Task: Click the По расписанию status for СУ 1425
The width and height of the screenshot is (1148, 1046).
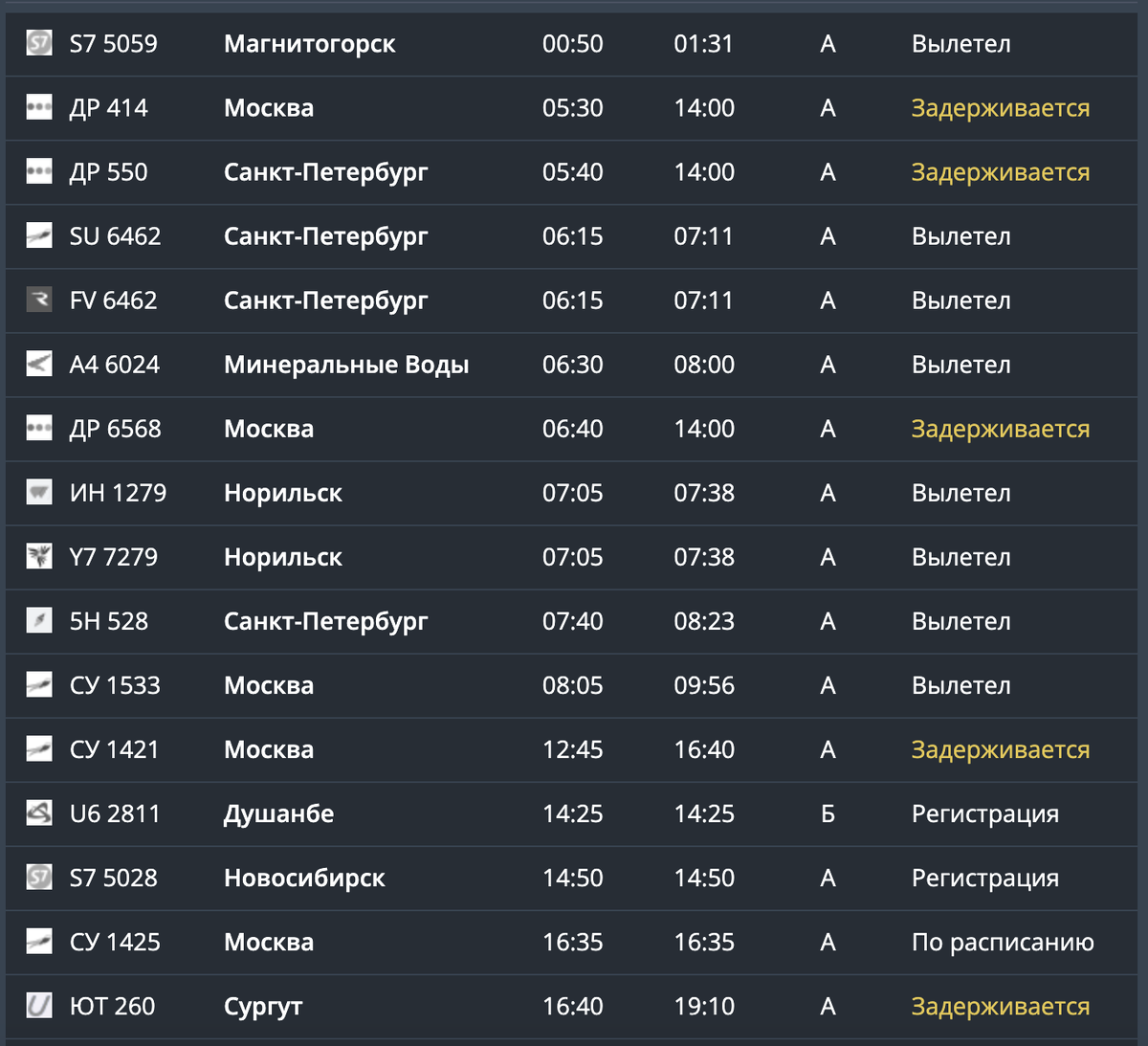Action: tap(1003, 943)
